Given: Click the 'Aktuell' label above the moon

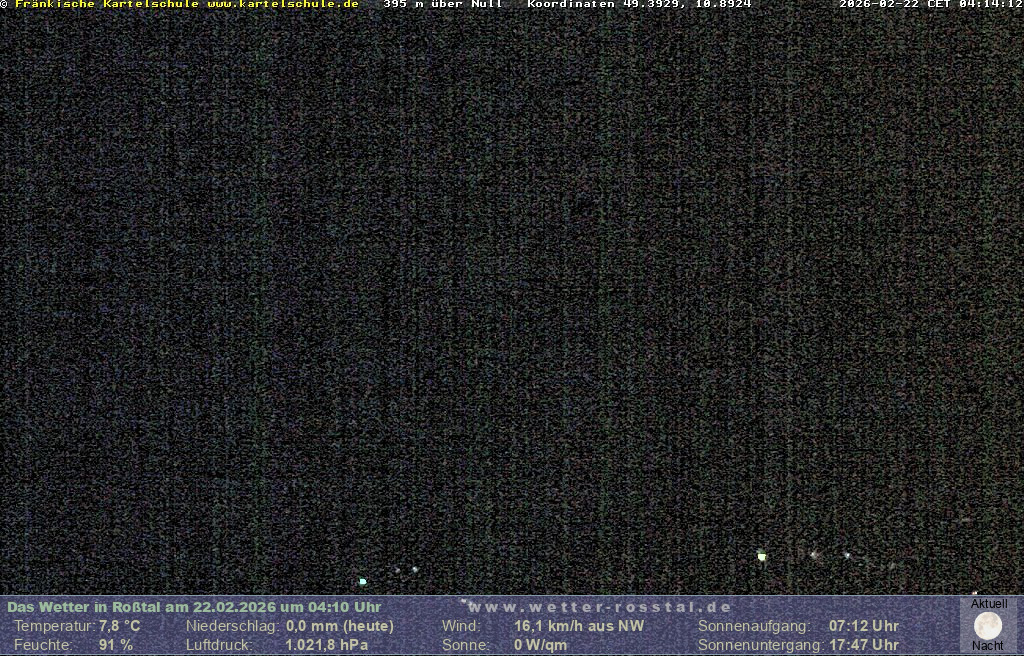Looking at the screenshot, I should [x=989, y=604].
